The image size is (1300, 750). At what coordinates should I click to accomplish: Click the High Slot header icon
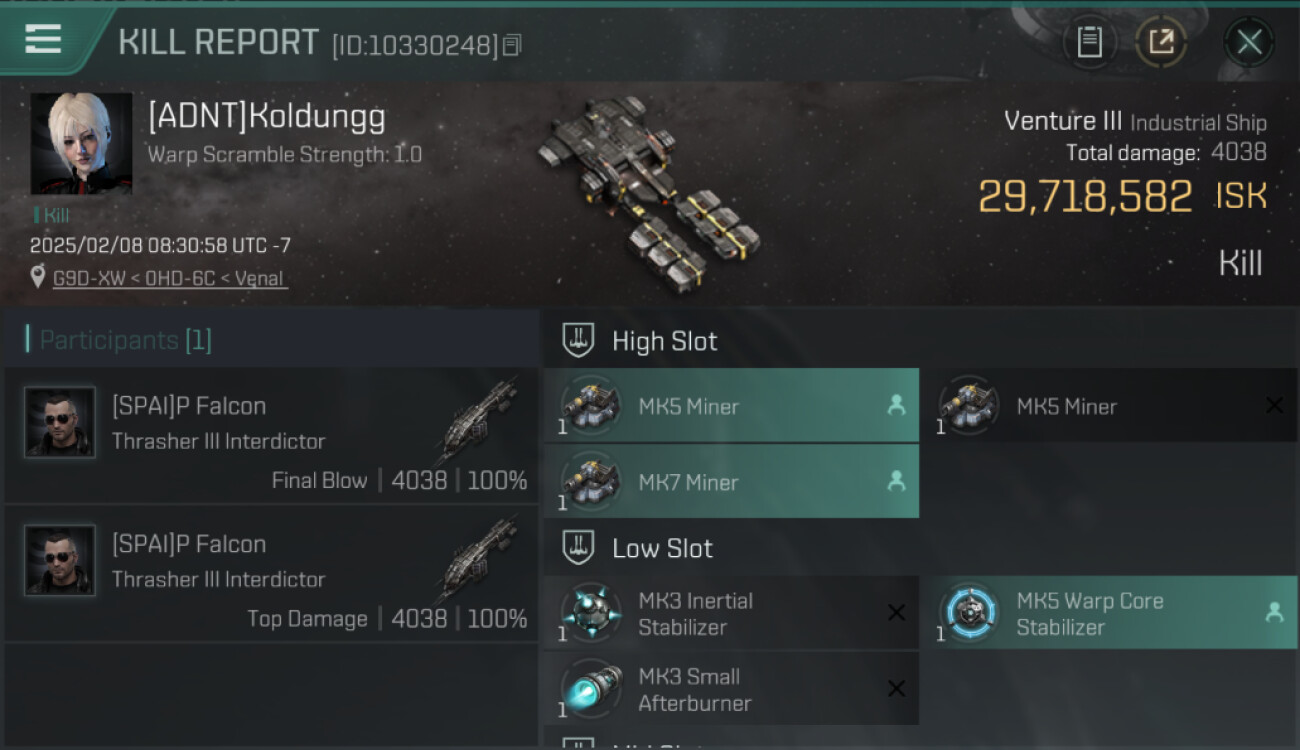578,341
